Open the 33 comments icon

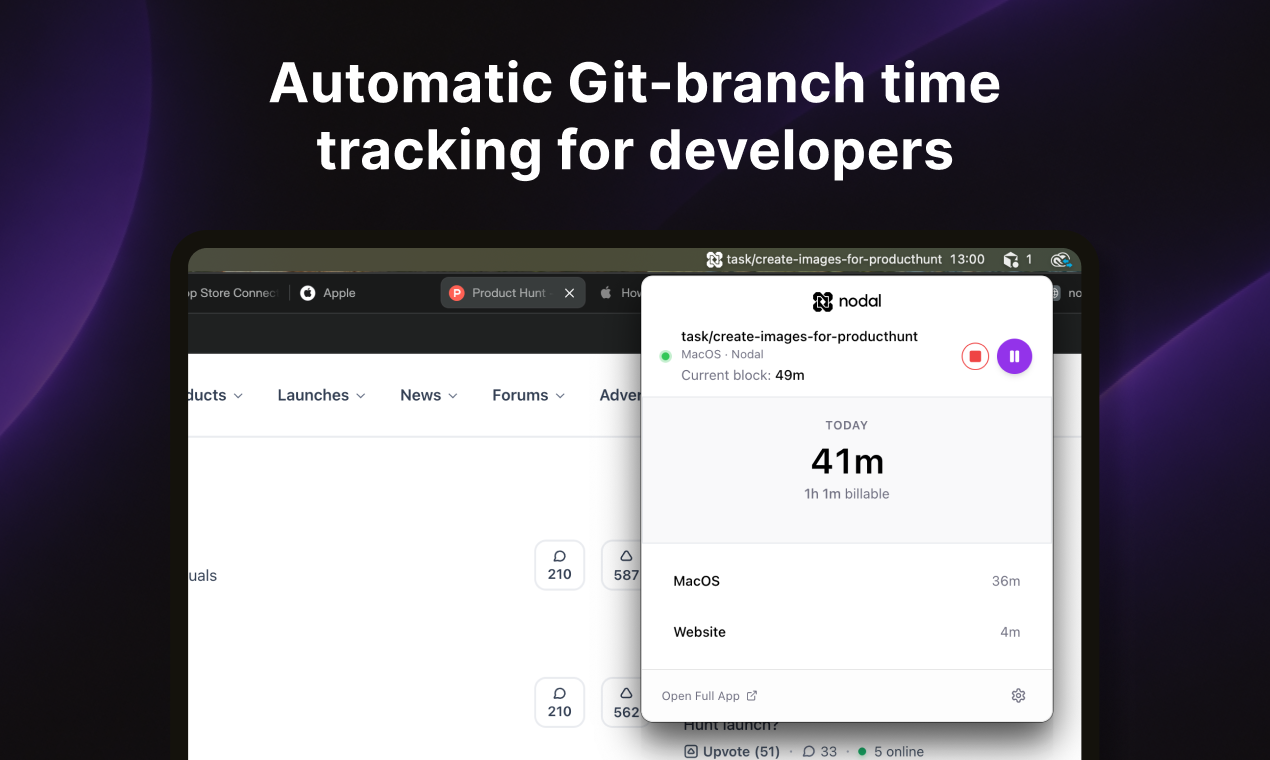(x=819, y=751)
